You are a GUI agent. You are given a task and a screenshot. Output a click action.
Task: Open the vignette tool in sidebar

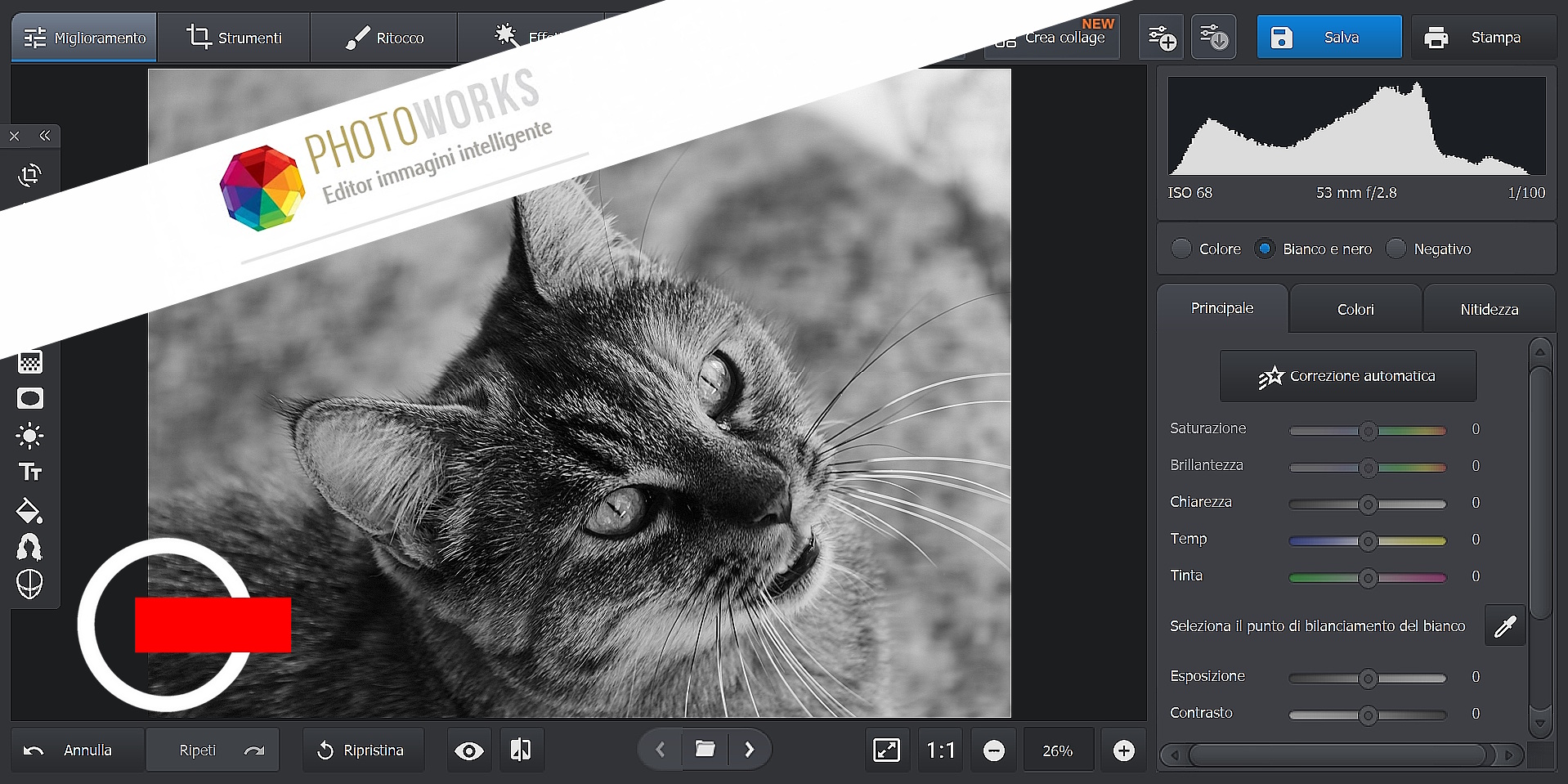coord(30,399)
